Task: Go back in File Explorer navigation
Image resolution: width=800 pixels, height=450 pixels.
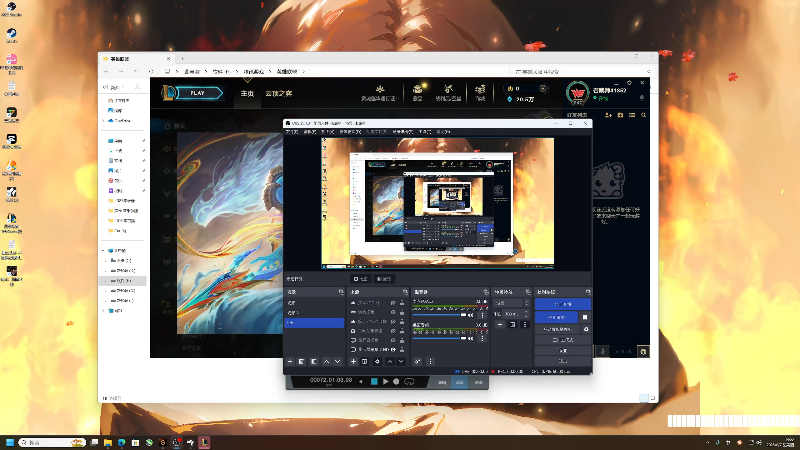Action: point(107,71)
